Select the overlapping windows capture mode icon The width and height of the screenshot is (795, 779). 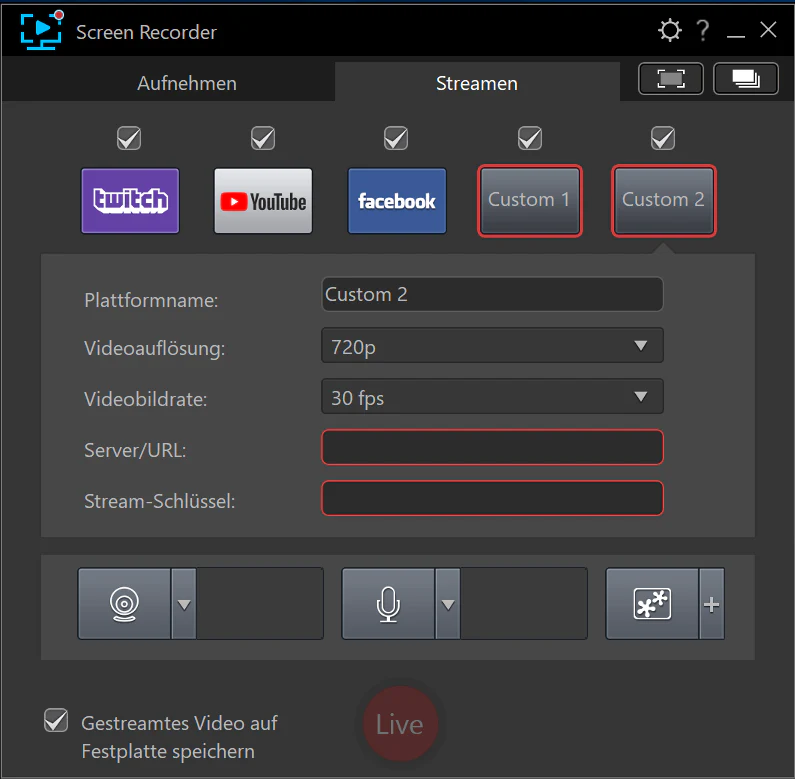coord(746,79)
